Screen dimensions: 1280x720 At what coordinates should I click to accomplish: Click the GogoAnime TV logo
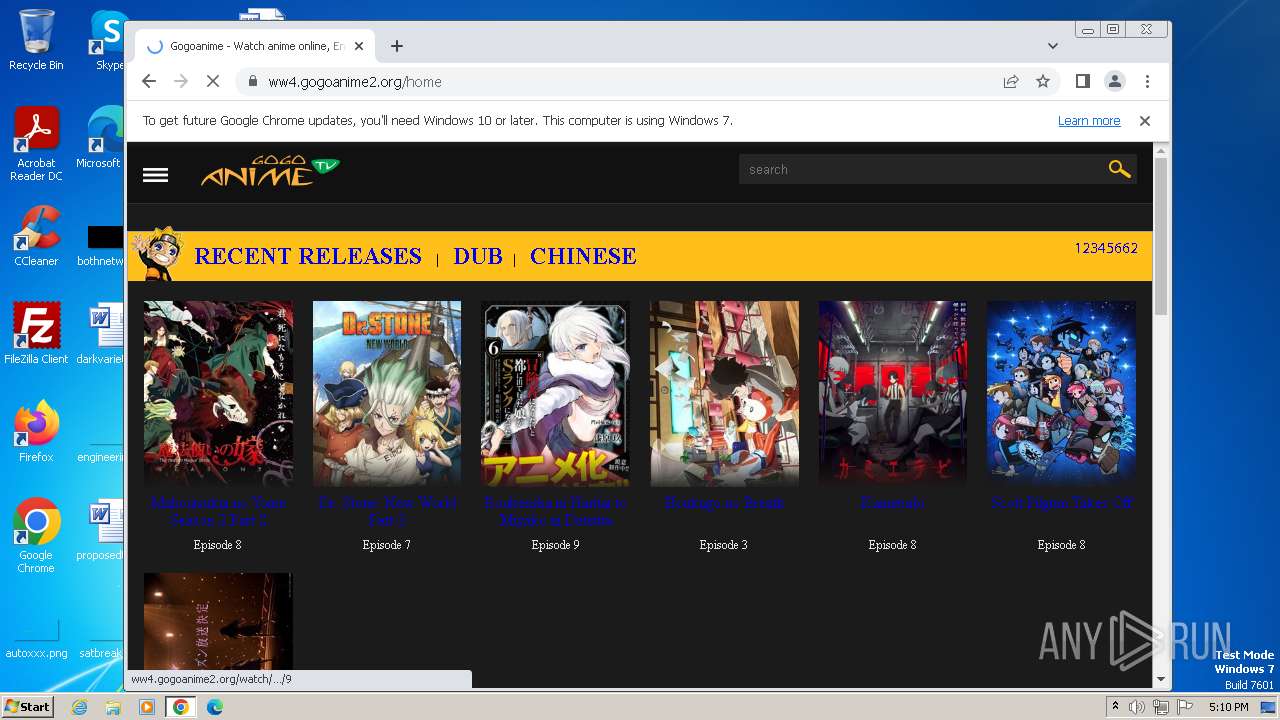270,171
